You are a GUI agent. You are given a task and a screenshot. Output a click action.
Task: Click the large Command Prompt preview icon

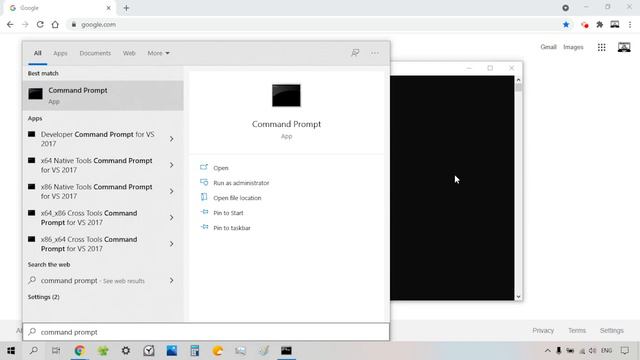[286, 96]
